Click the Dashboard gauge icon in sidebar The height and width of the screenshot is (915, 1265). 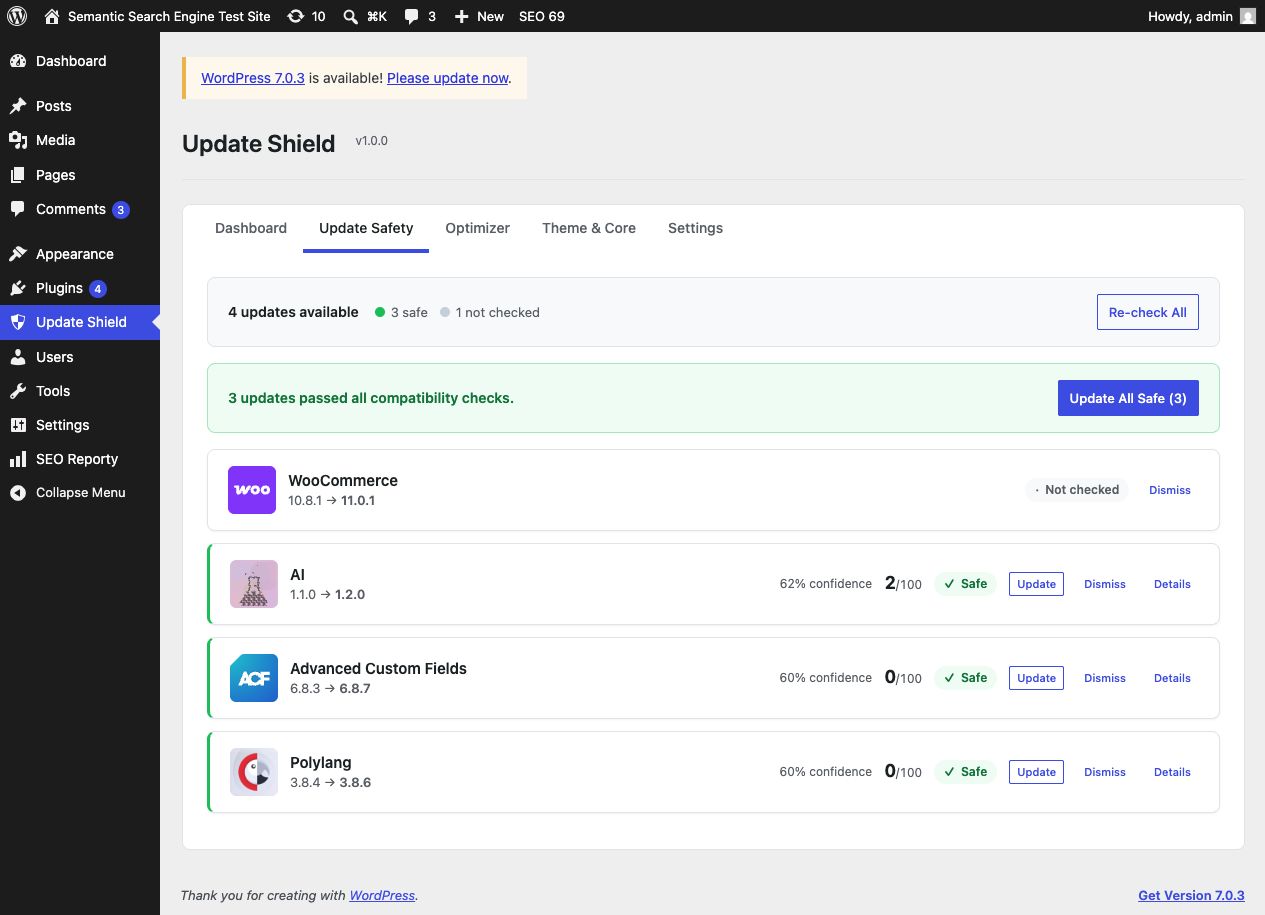tap(18, 61)
